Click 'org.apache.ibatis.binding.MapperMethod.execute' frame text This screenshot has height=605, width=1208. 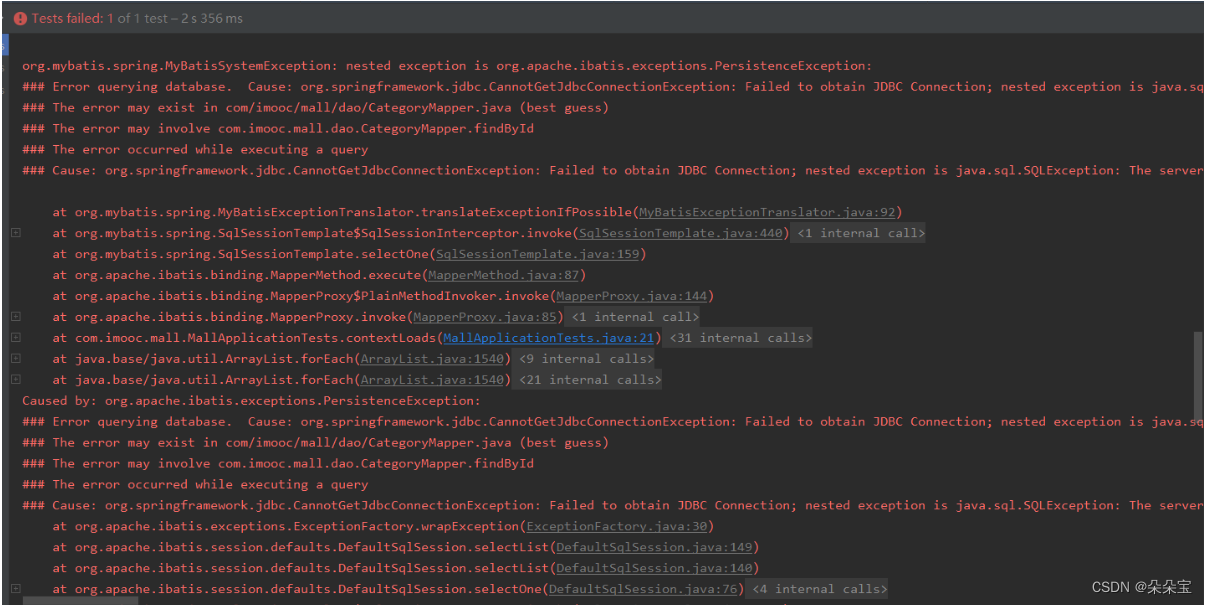(247, 275)
